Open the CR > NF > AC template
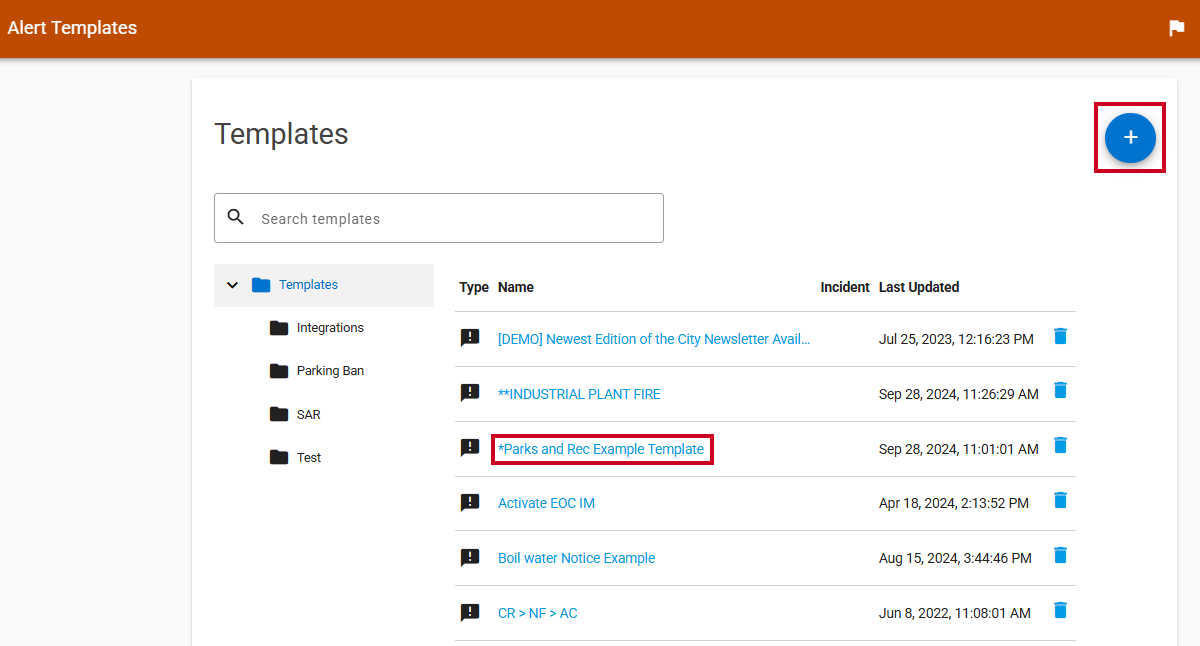The image size is (1200, 646). [x=537, y=613]
